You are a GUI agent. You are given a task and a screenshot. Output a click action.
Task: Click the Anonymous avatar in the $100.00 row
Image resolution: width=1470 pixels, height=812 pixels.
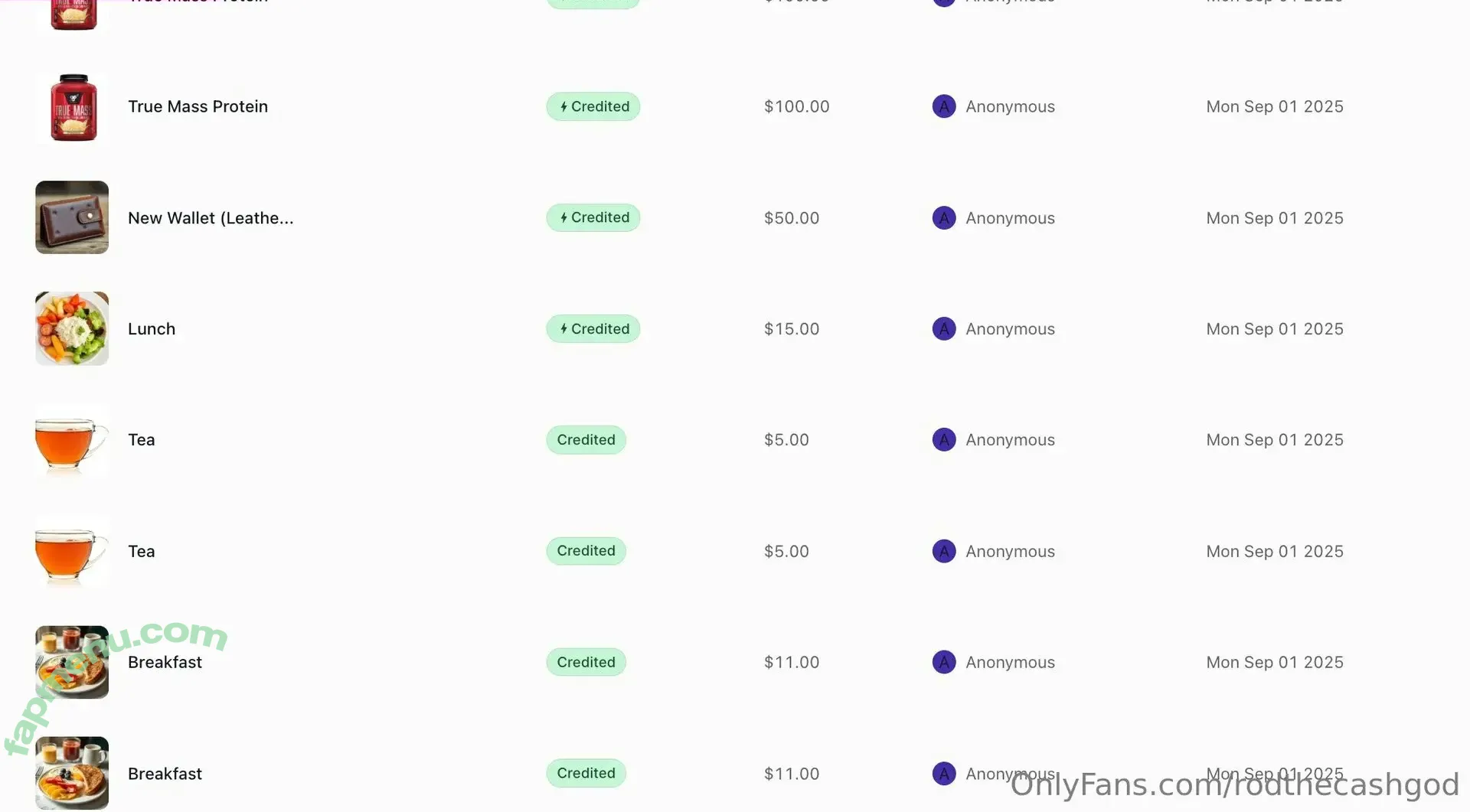[943, 106]
